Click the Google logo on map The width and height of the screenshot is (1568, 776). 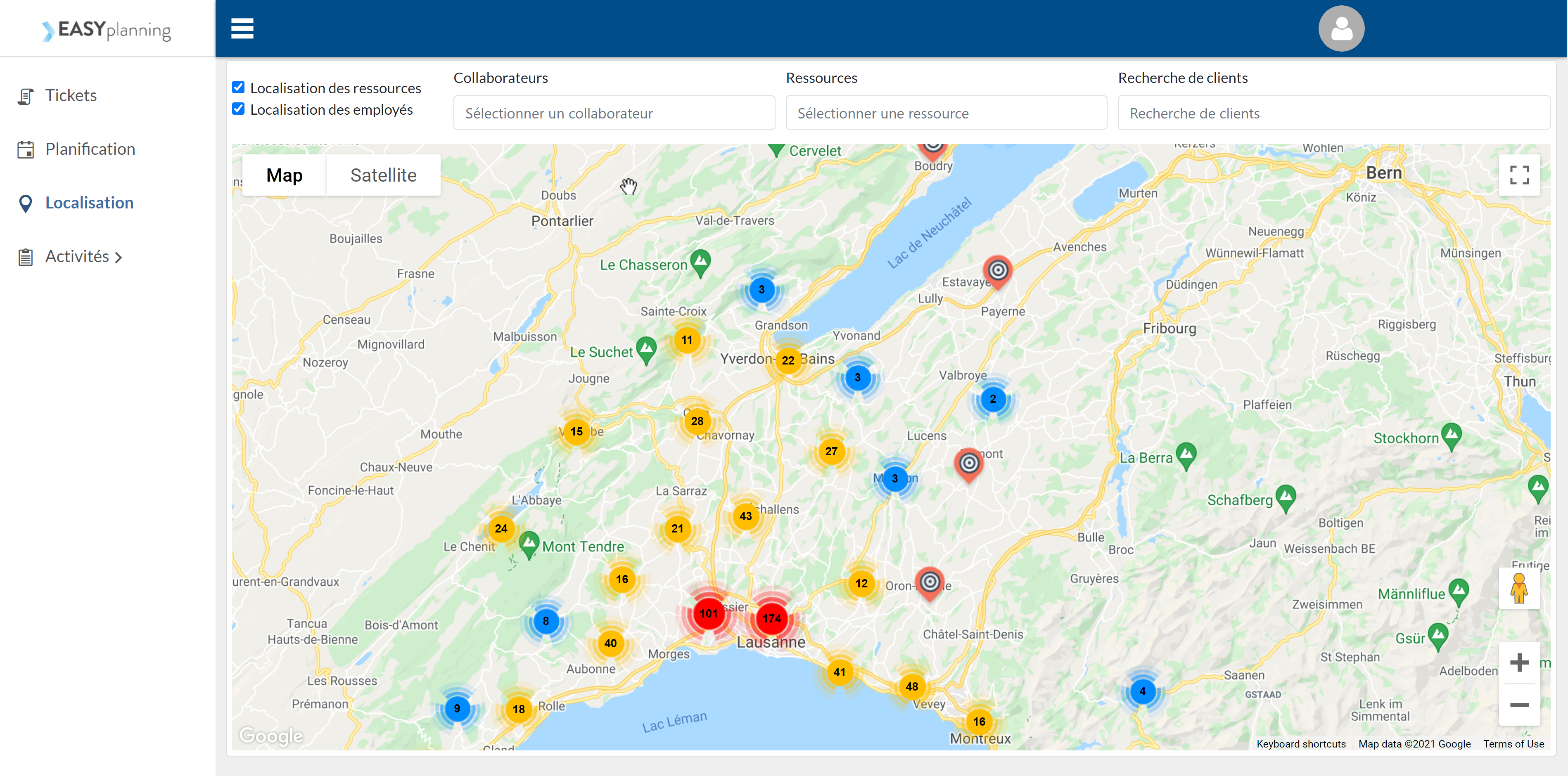pos(271,736)
